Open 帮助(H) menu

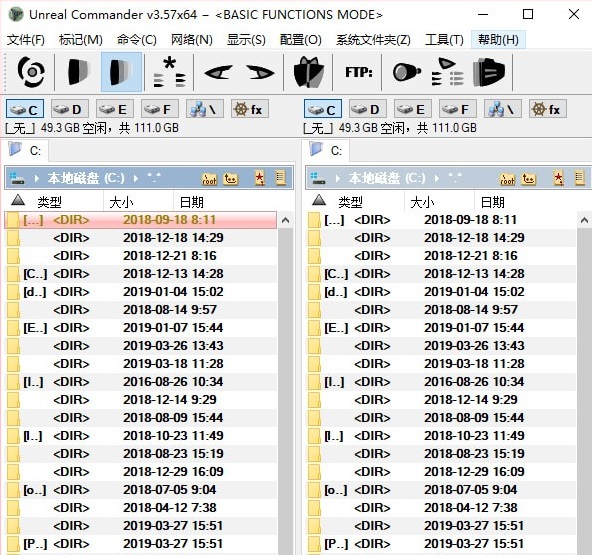pos(498,40)
